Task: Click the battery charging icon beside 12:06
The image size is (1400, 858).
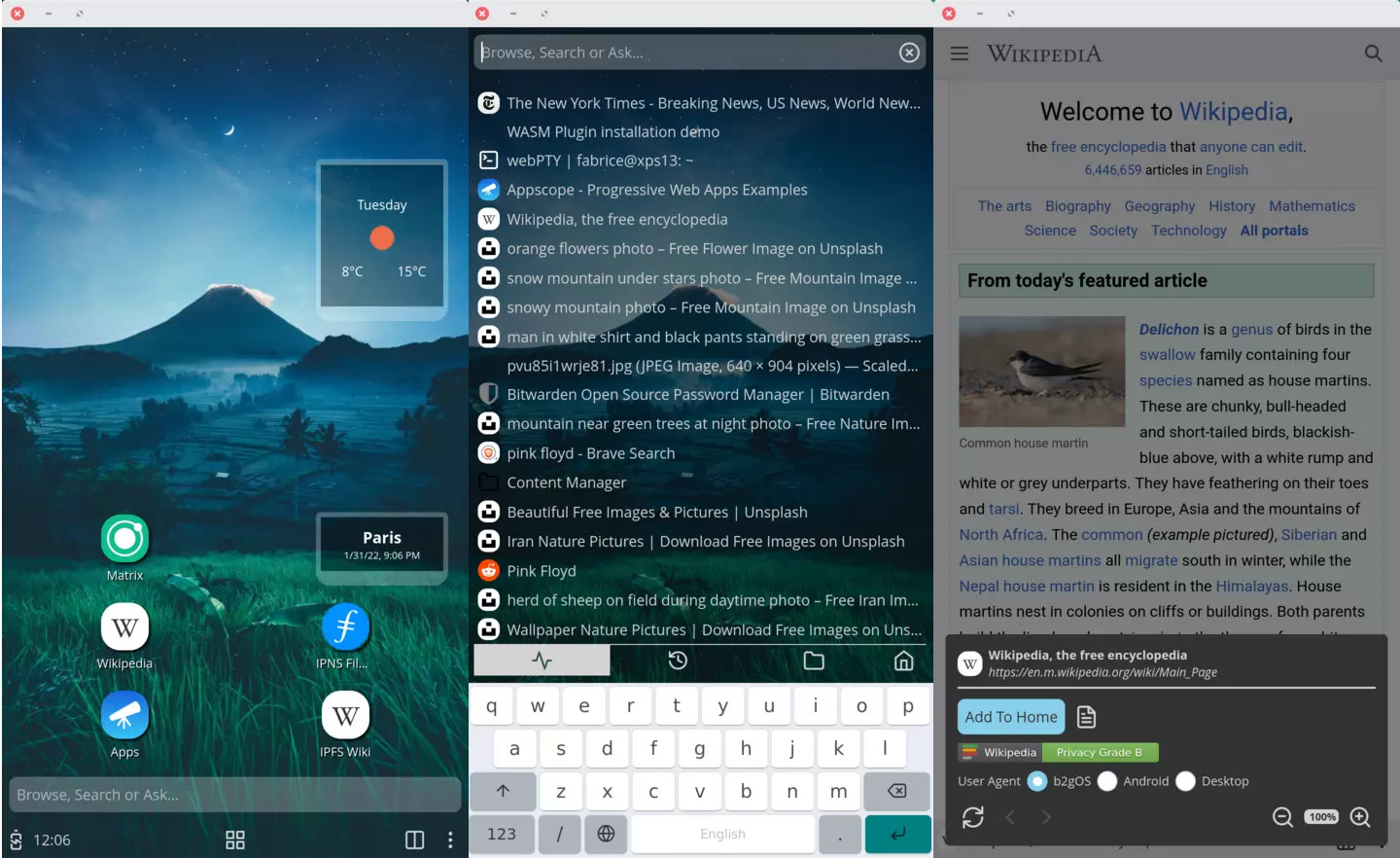Action: click(x=17, y=840)
